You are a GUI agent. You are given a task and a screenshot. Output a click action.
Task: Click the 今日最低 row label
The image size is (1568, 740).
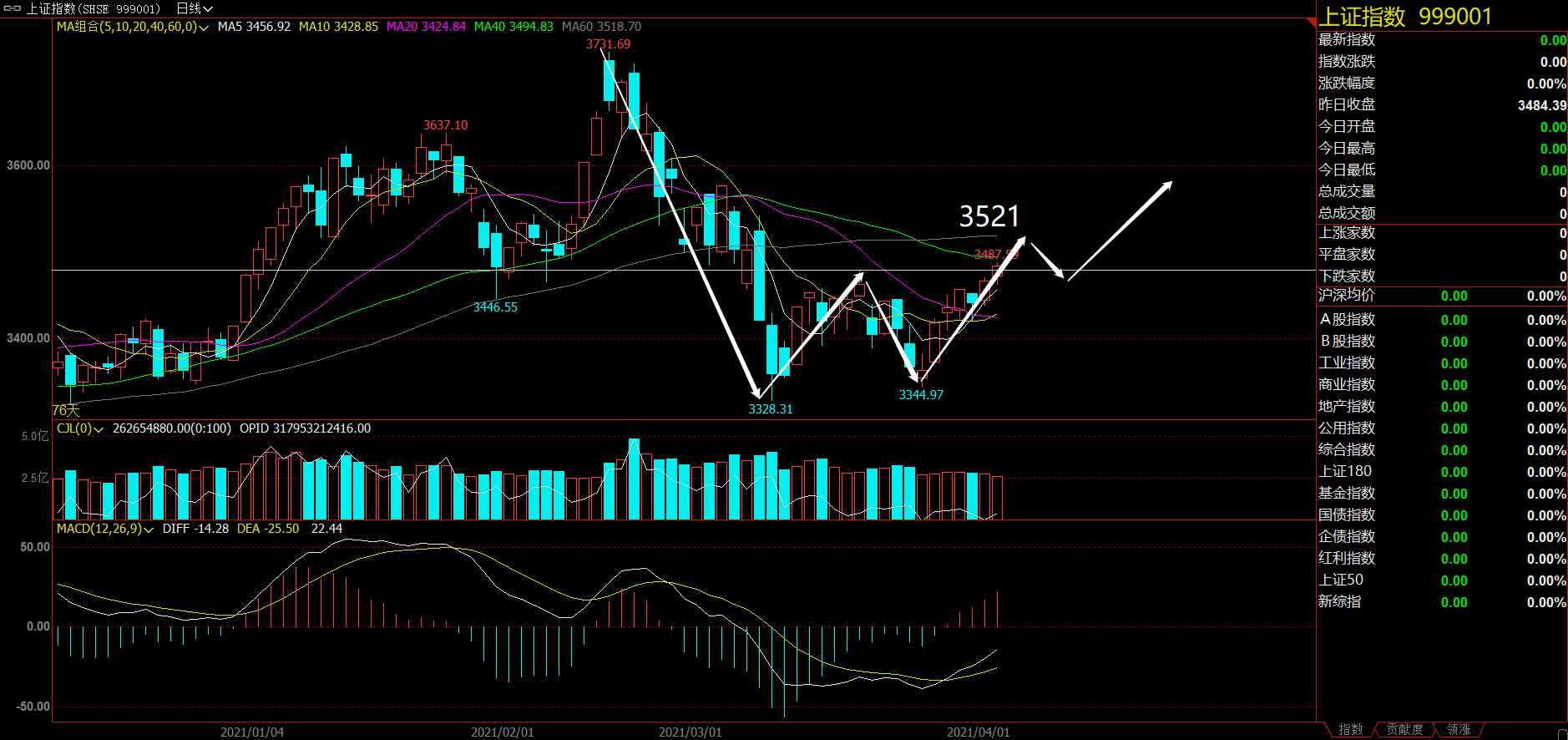coord(1346,170)
